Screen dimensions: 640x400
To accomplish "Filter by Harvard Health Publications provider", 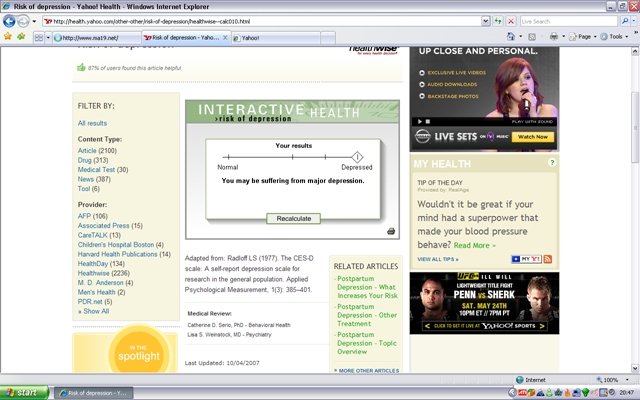I will pos(118,254).
